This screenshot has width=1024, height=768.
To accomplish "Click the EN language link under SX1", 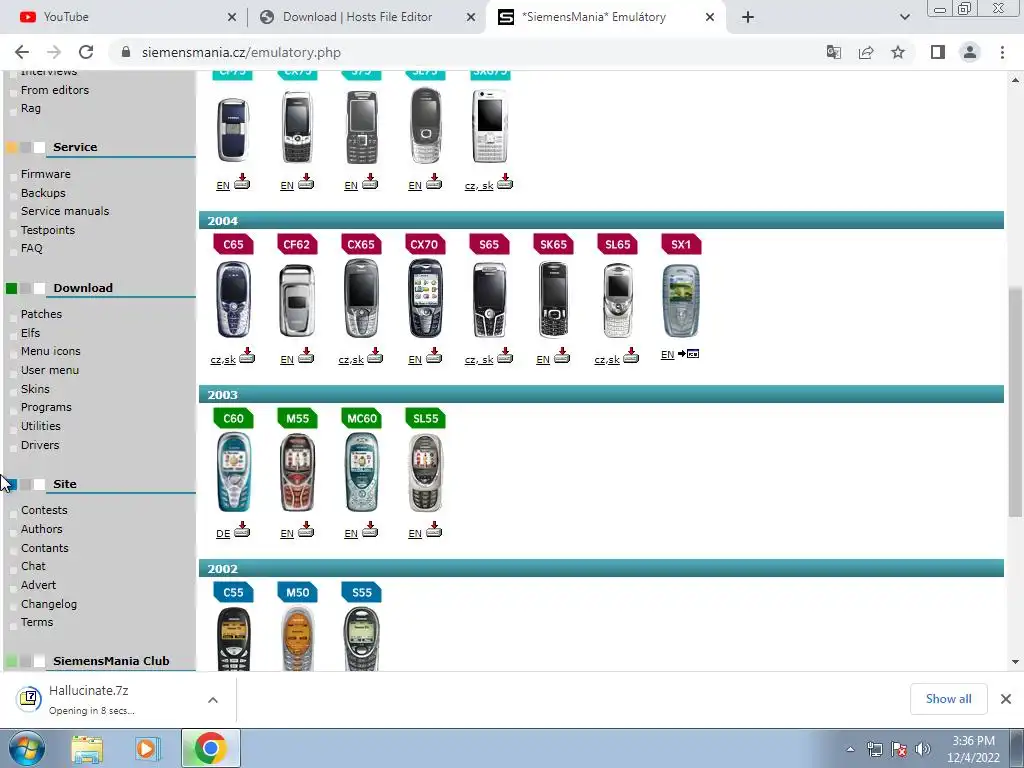I will pos(667,355).
